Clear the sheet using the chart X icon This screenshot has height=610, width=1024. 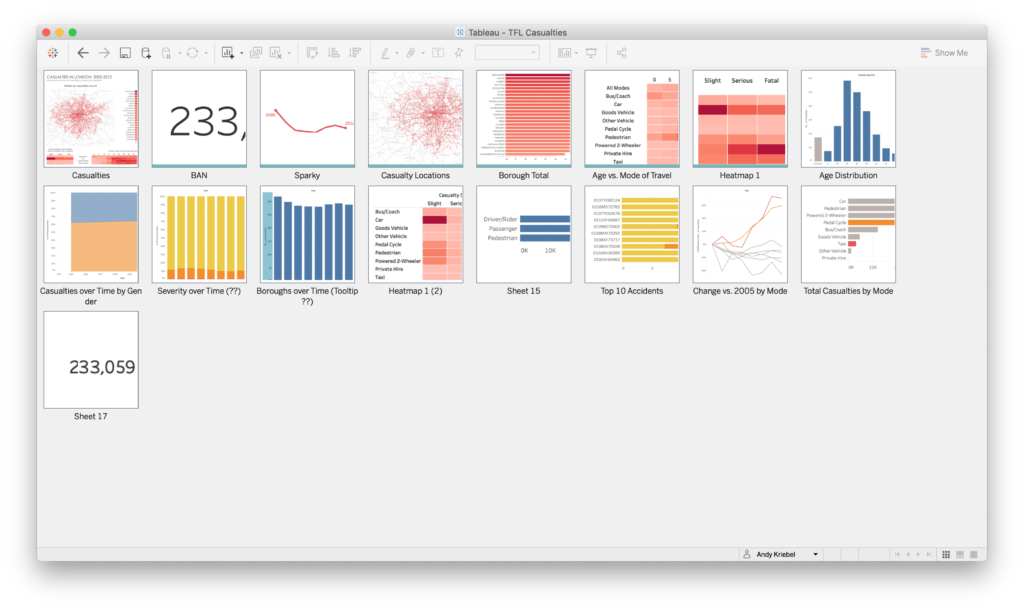click(x=276, y=53)
